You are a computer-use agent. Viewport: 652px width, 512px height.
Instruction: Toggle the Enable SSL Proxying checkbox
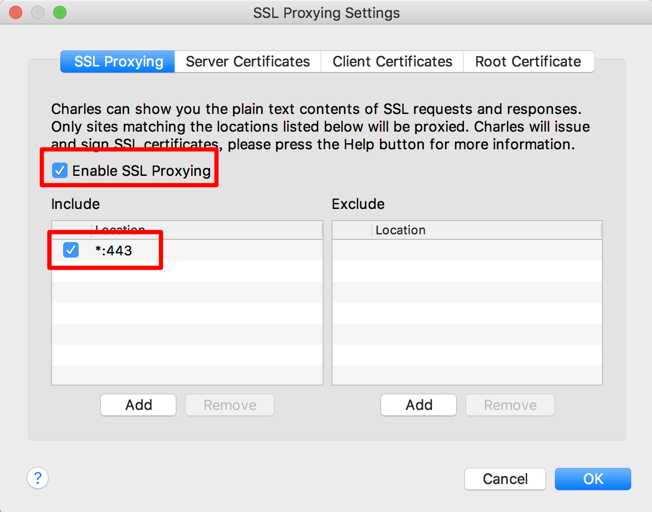(x=59, y=170)
